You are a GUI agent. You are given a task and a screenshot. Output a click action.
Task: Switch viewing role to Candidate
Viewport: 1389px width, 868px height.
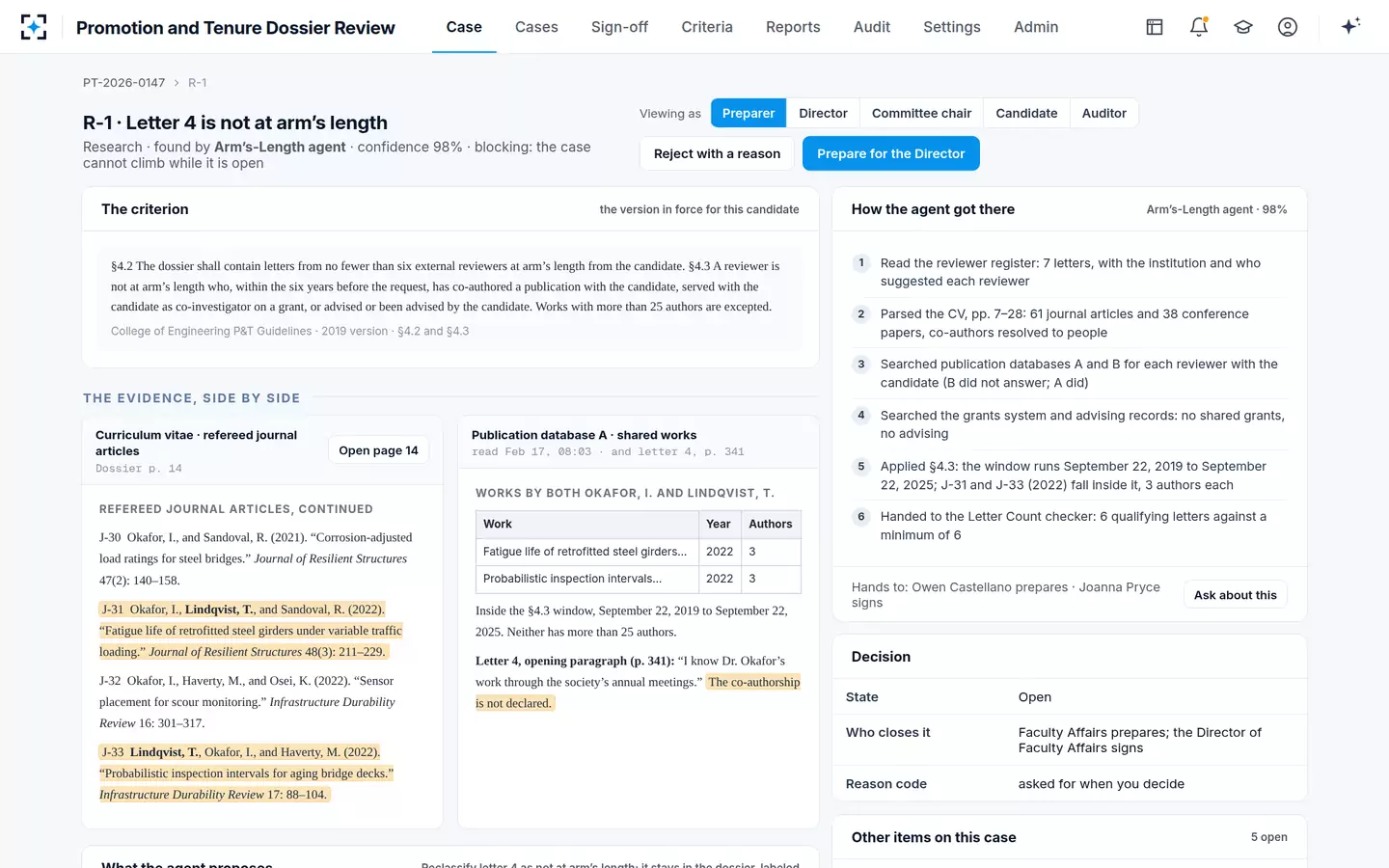point(1026,113)
